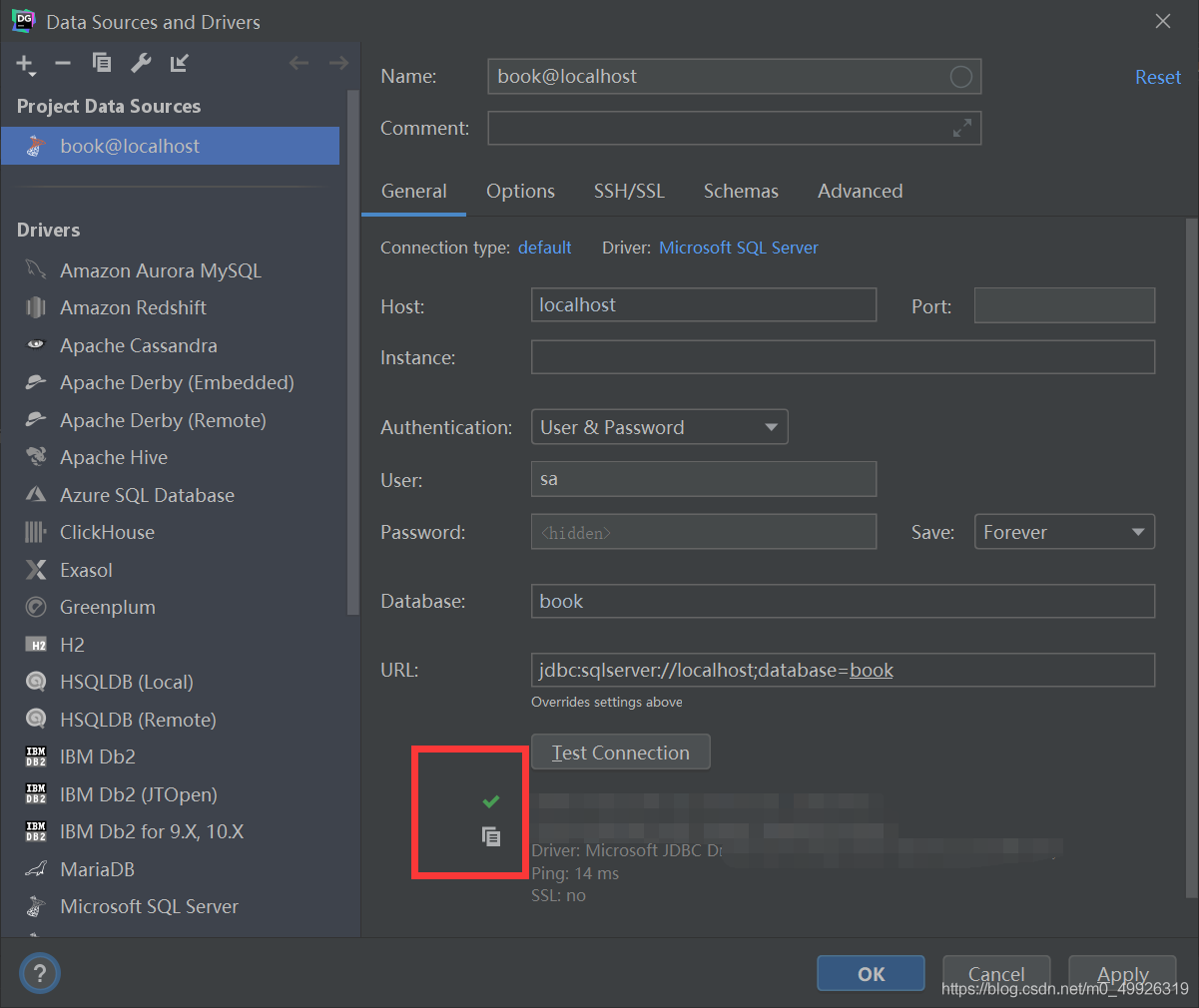The height and width of the screenshot is (1008, 1199).
Task: Open the Authentication dropdown
Action: tap(659, 427)
